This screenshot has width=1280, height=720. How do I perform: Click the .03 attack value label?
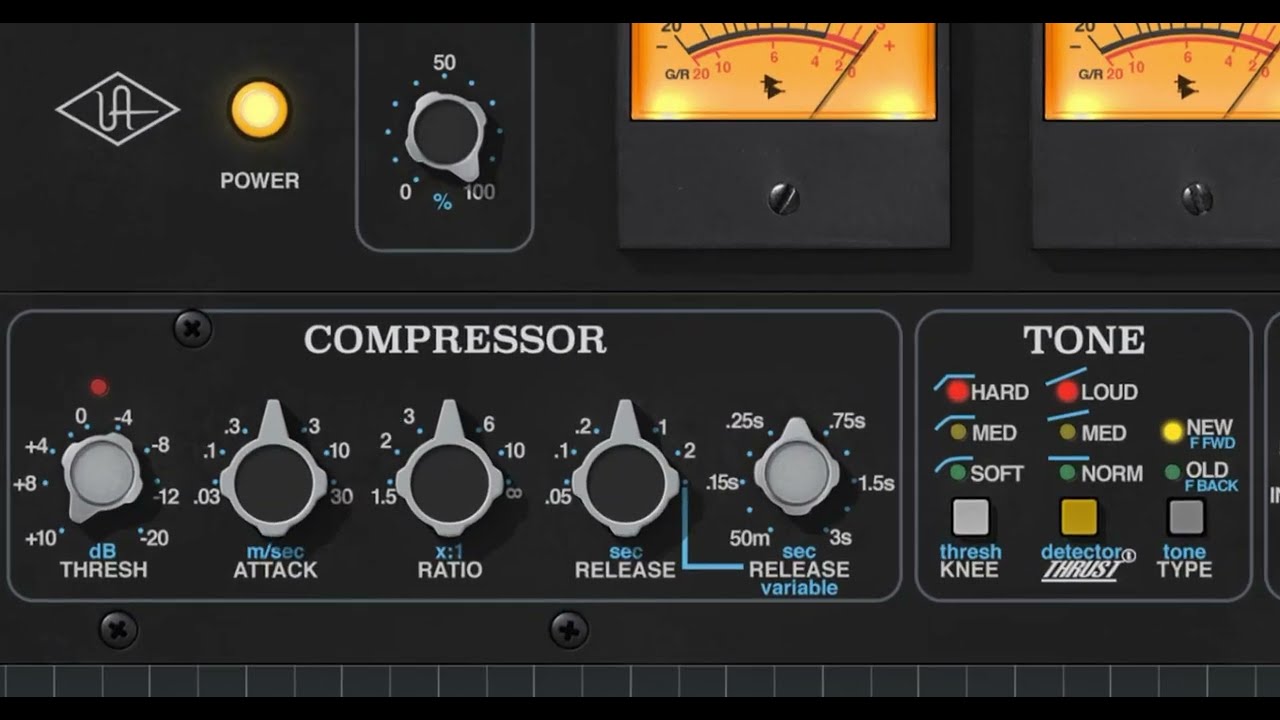[x=207, y=497]
